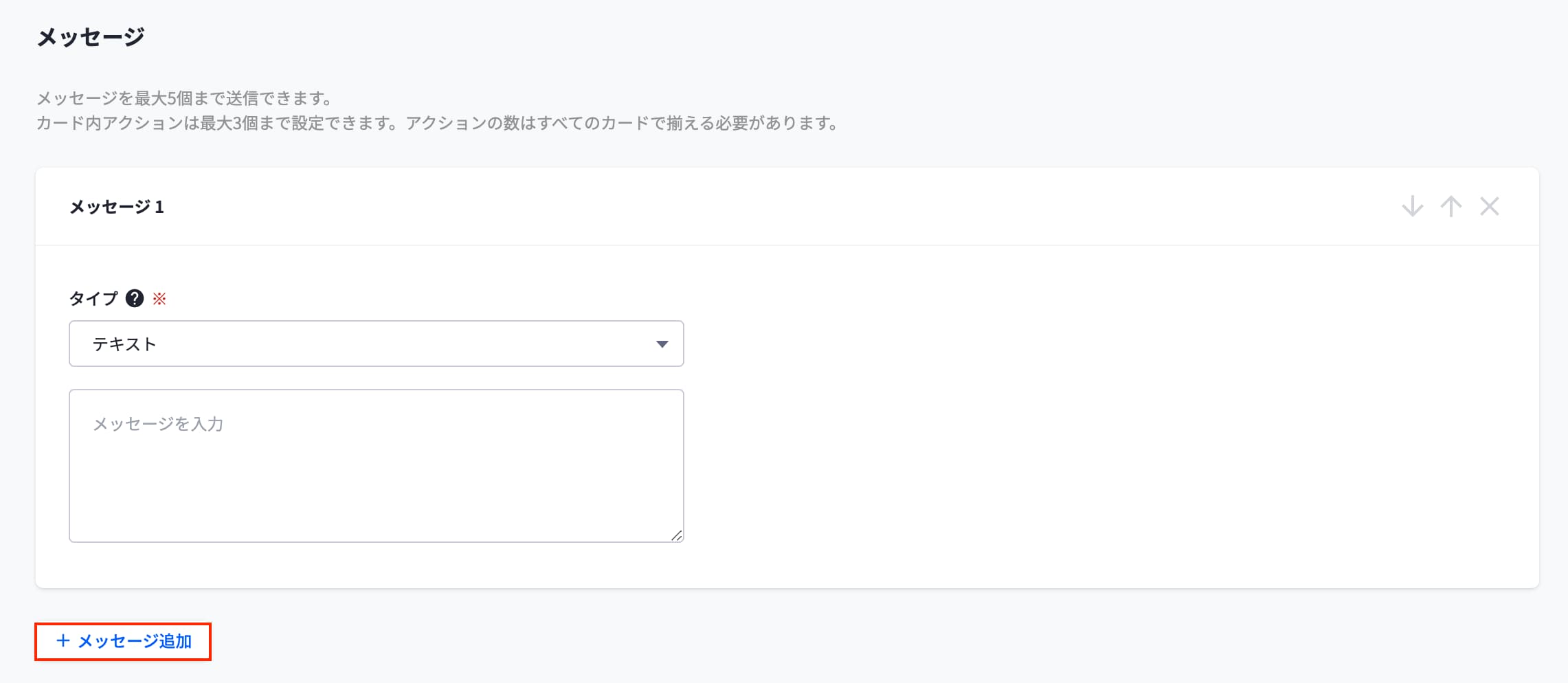
Task: Grab the textarea resize handle corner
Action: tap(677, 536)
